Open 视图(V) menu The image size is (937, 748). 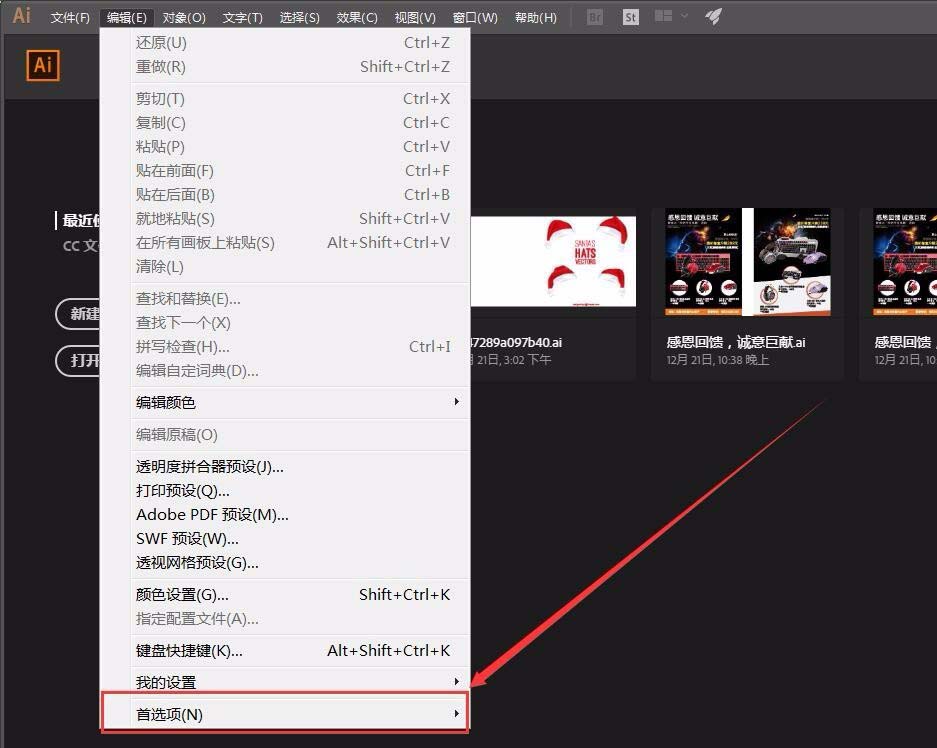click(x=415, y=17)
